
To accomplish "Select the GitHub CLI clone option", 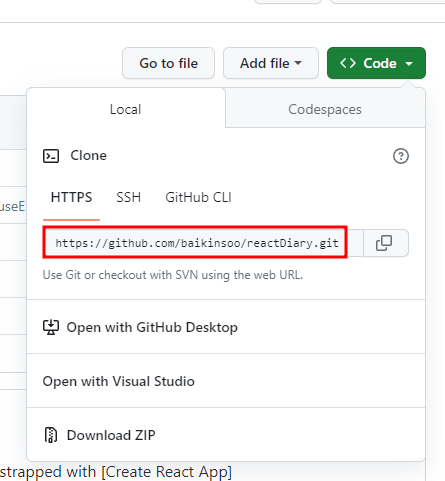I will pyautogui.click(x=198, y=197).
